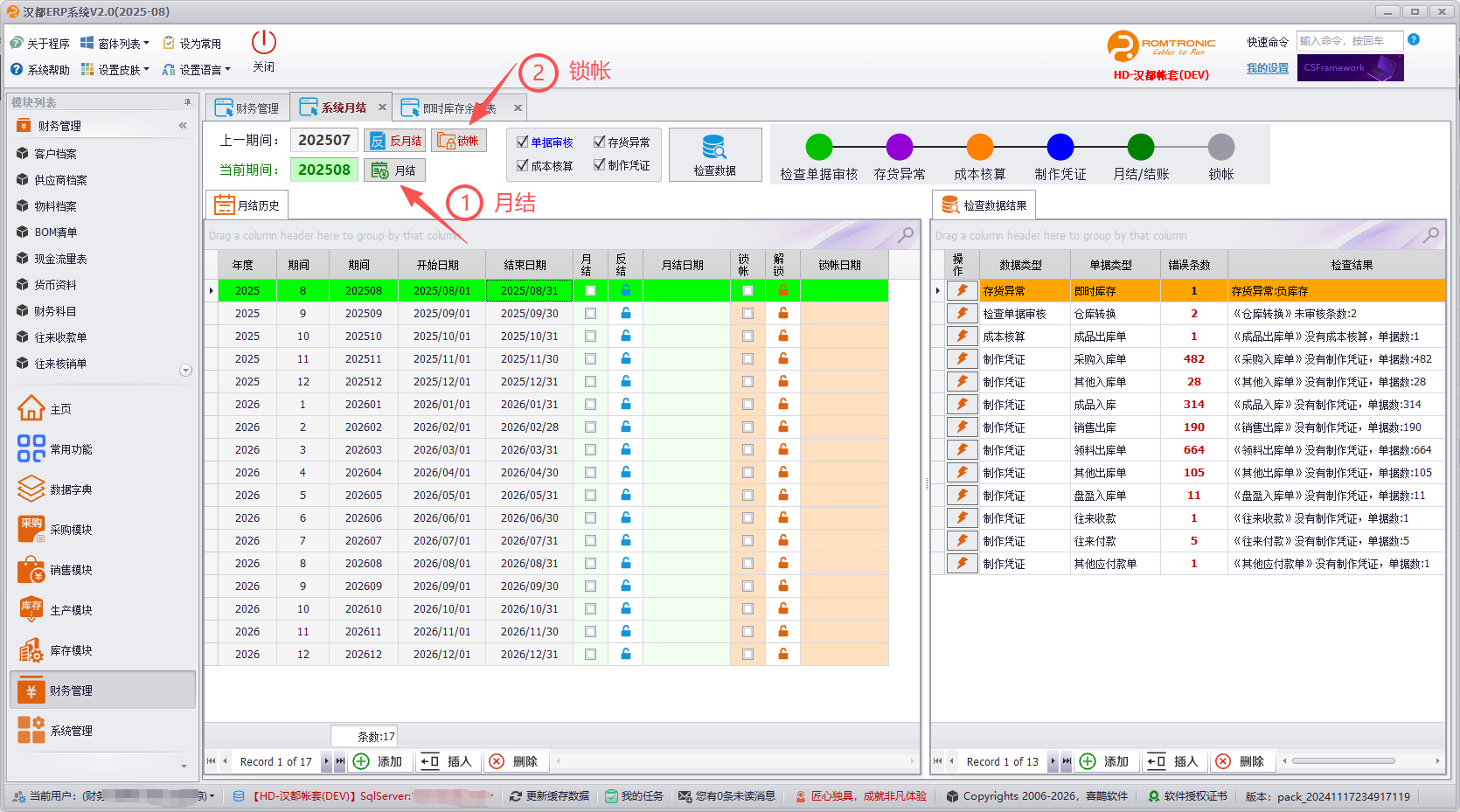1460x812 pixels.
Task: Open 销售模块 shopping bag icon
Action: [31, 569]
